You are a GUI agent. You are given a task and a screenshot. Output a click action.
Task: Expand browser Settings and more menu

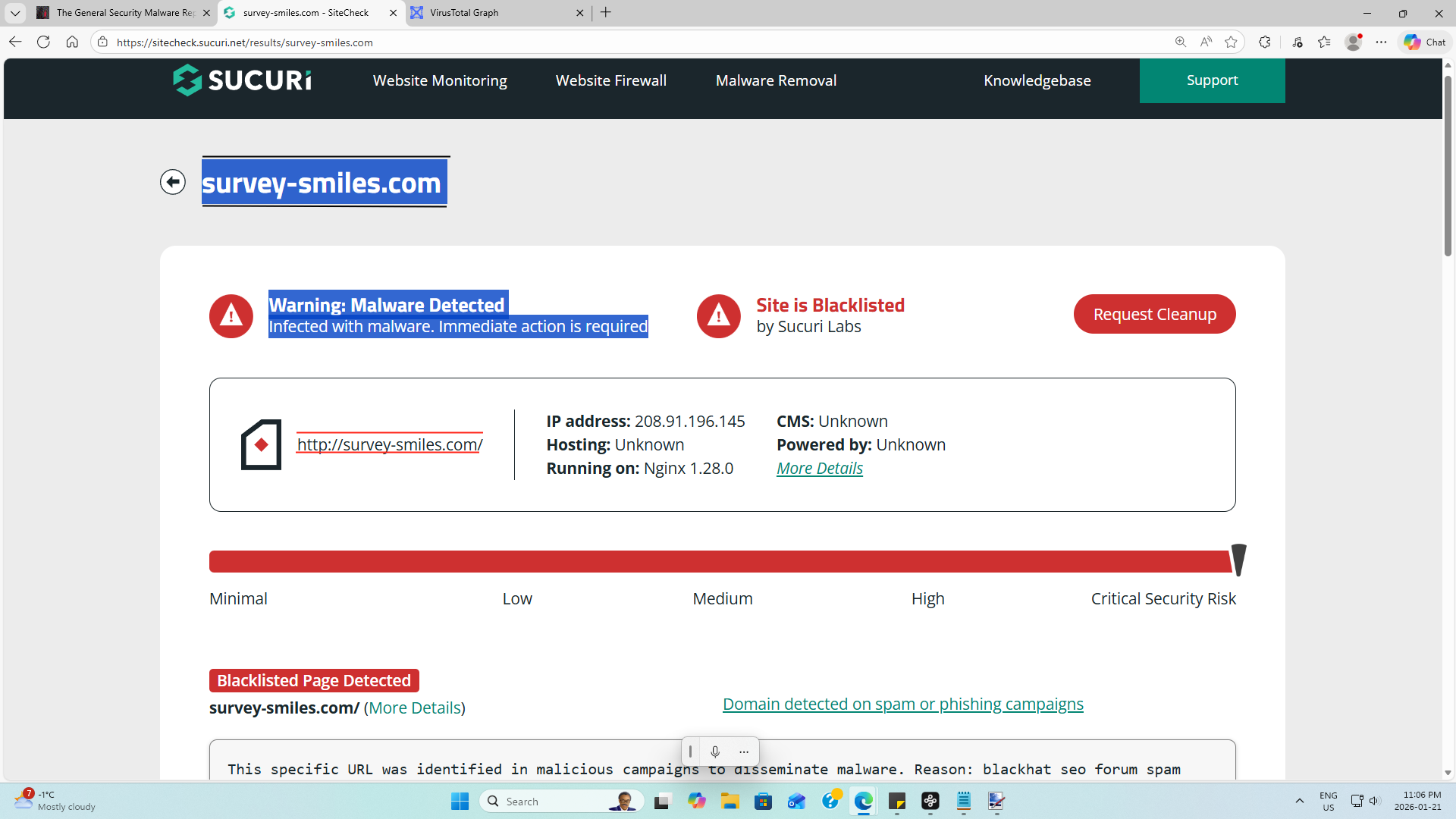tap(1381, 42)
